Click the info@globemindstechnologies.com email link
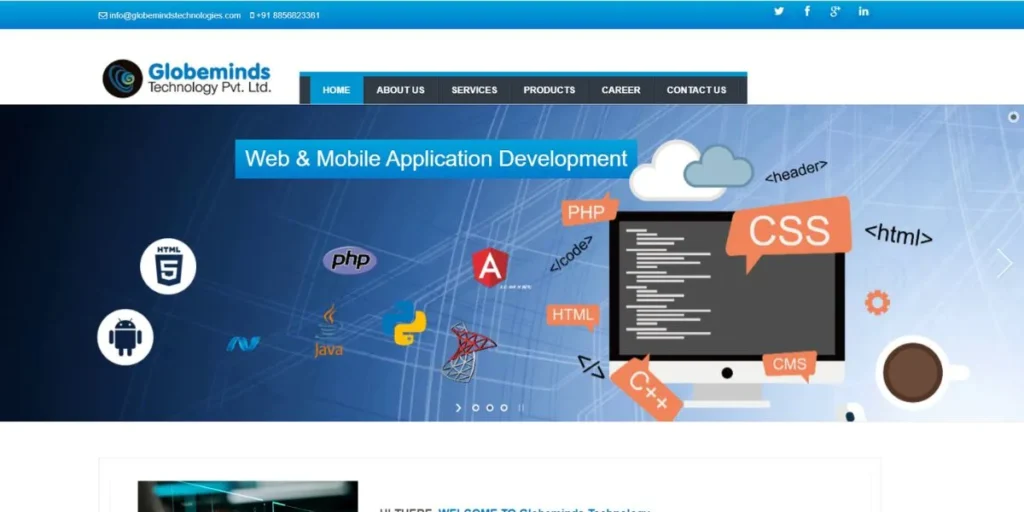 pos(170,15)
